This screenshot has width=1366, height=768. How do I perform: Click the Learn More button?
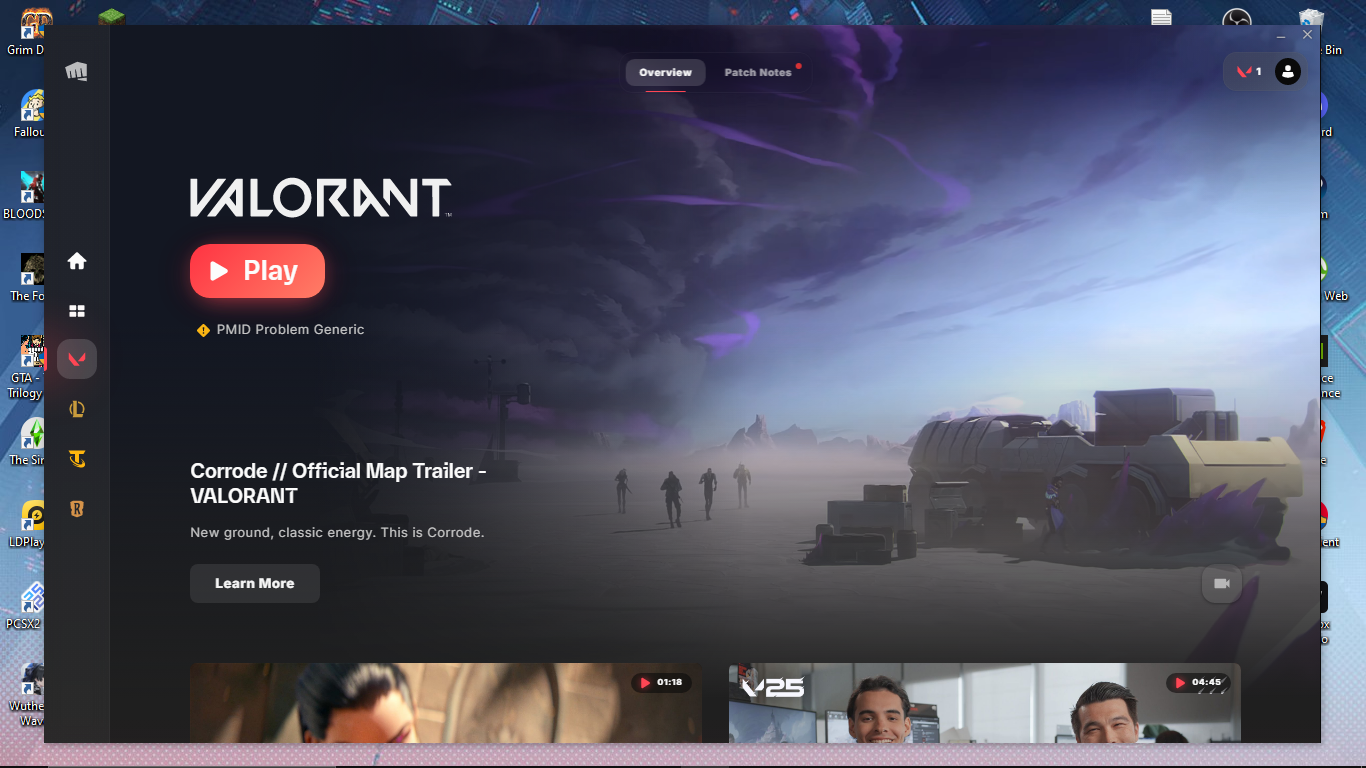[255, 583]
